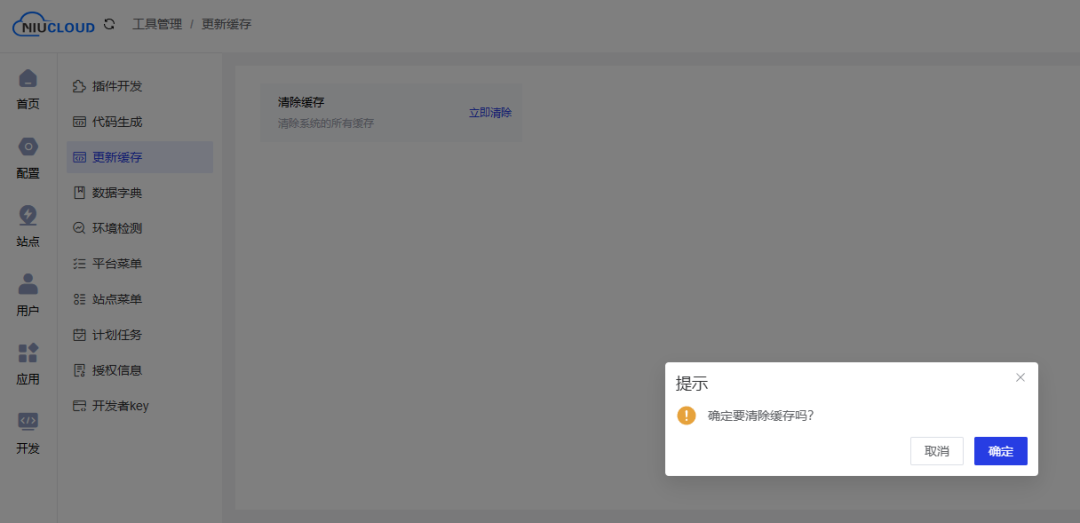This screenshot has height=523, width=1080.
Task: Click the 立即清除 link
Action: [x=490, y=113]
